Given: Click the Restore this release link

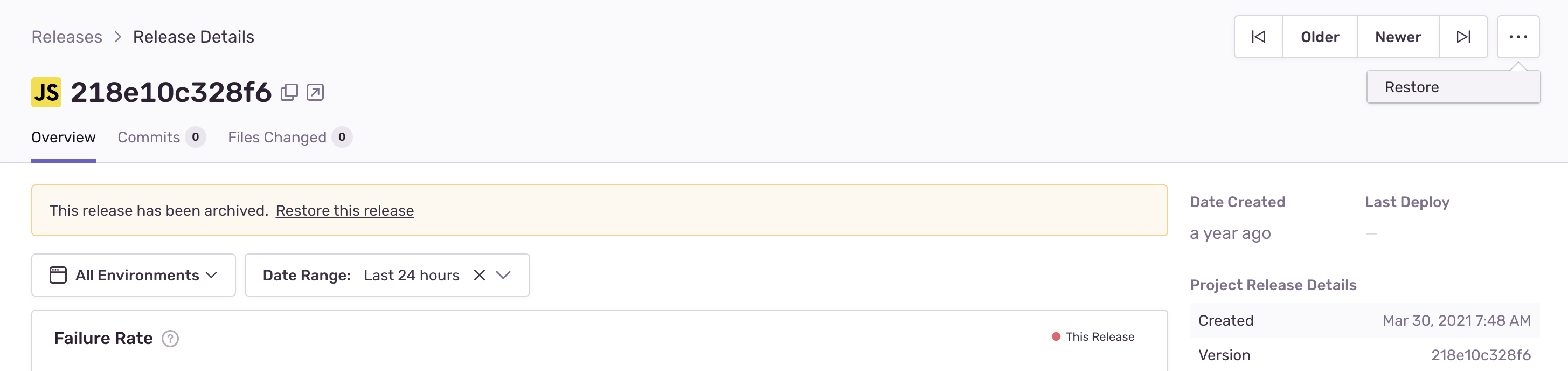Looking at the screenshot, I should tap(344, 210).
